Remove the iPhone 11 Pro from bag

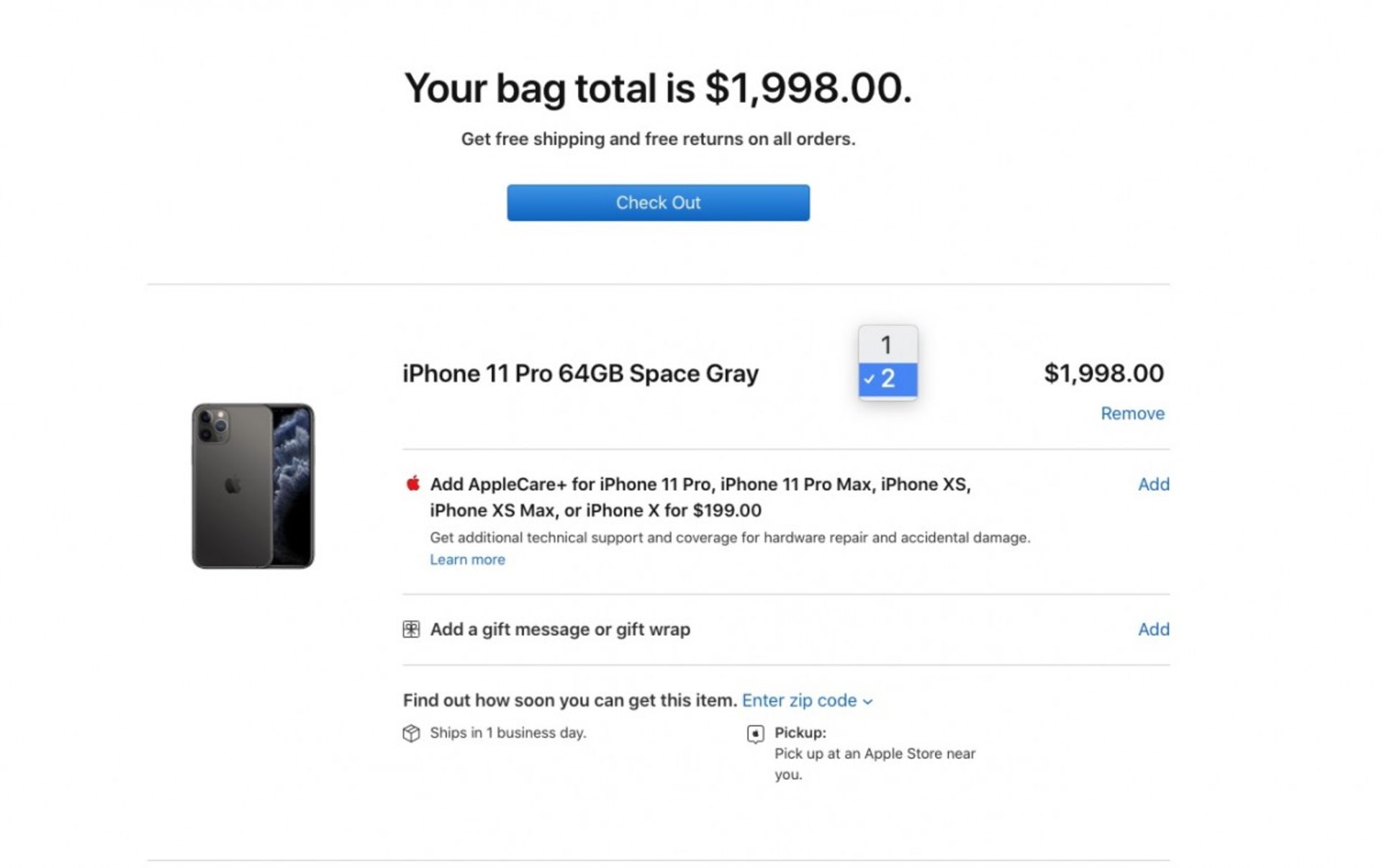point(1132,413)
